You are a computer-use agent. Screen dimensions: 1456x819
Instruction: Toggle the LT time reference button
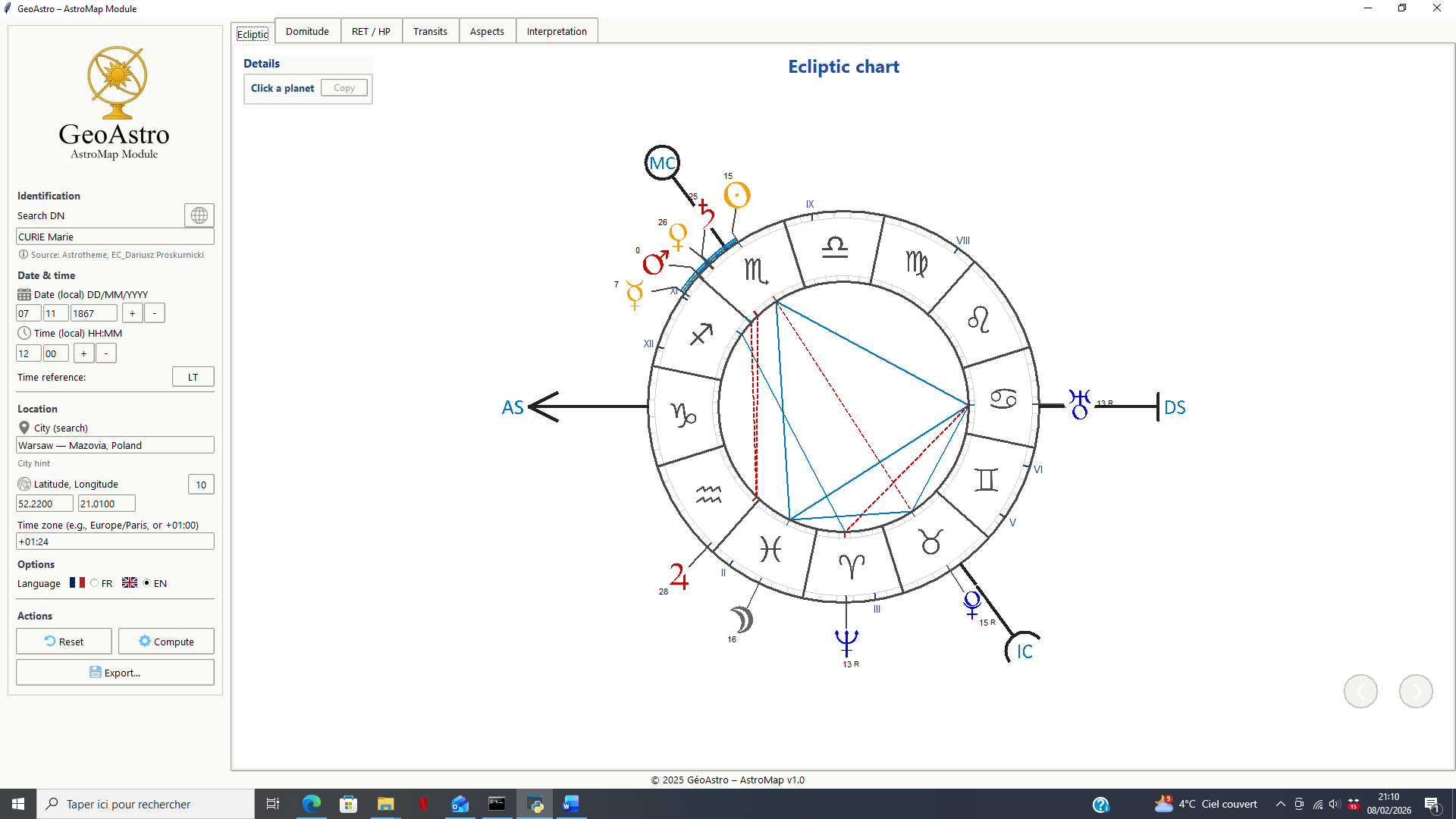point(193,377)
